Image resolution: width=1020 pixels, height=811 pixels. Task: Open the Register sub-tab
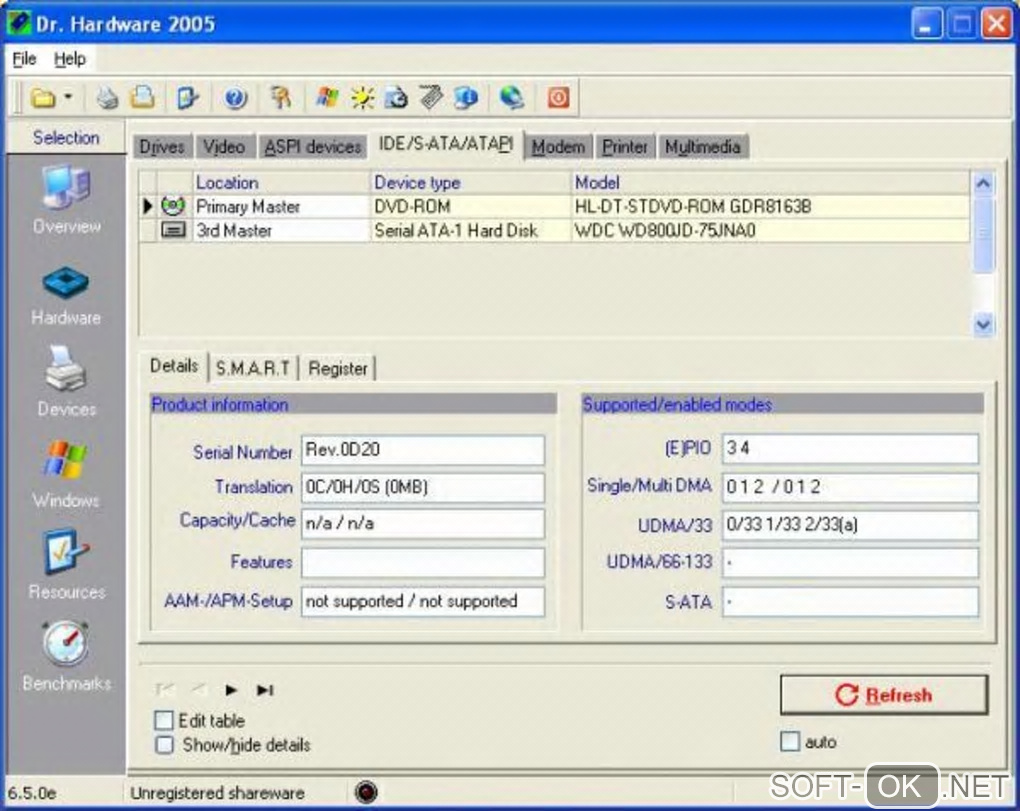click(338, 369)
